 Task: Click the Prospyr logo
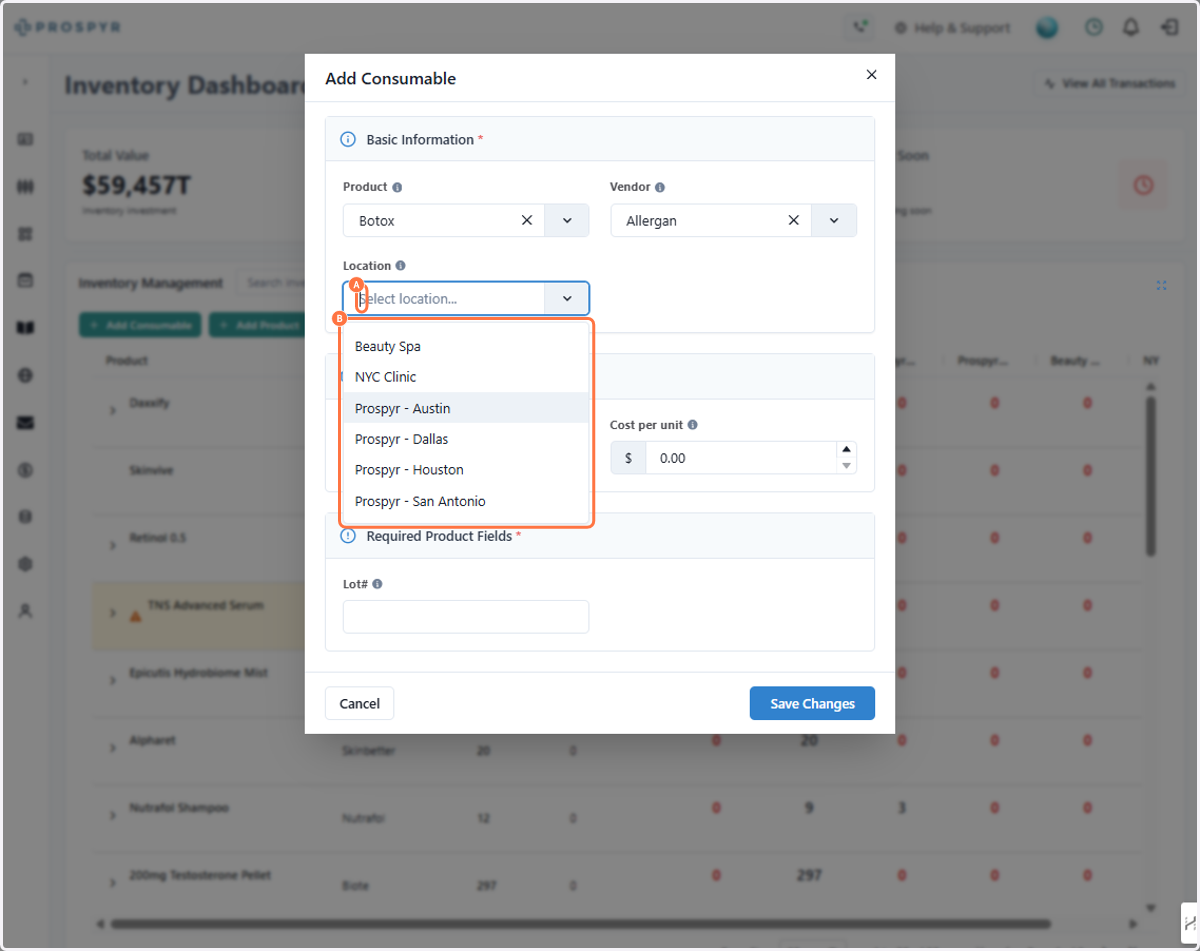click(68, 28)
